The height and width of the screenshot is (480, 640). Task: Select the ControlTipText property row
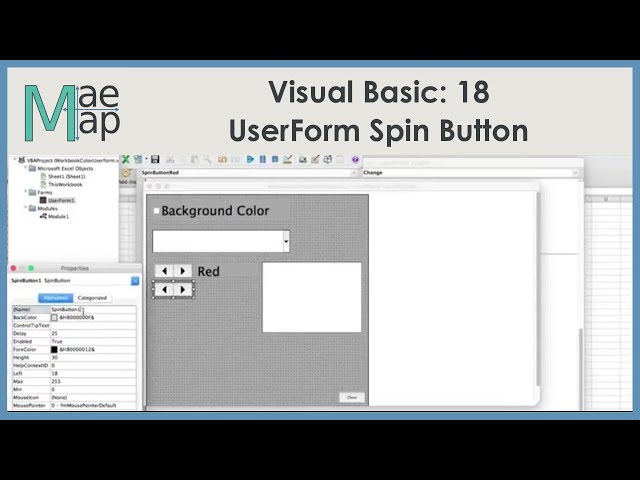click(74, 325)
